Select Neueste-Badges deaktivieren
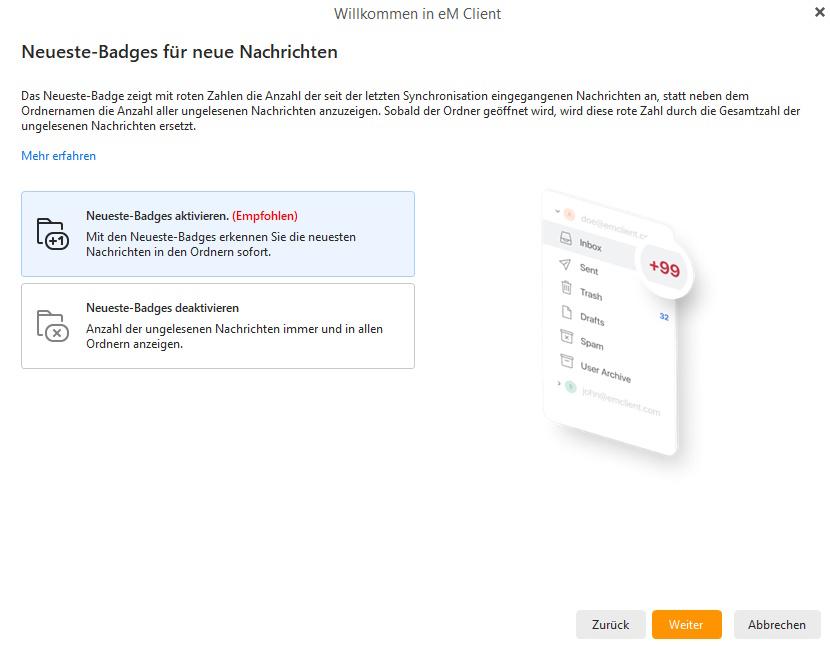Image resolution: width=830 pixels, height=646 pixels. (x=218, y=326)
